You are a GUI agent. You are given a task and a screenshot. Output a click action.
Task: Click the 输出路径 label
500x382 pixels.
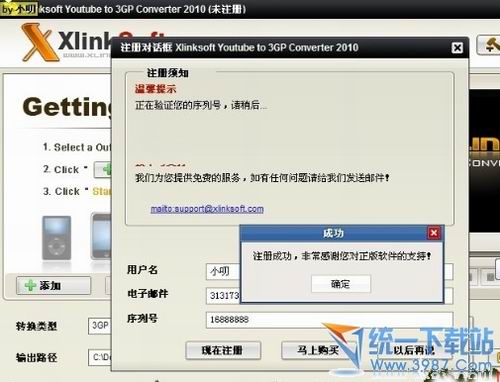click(x=37, y=358)
